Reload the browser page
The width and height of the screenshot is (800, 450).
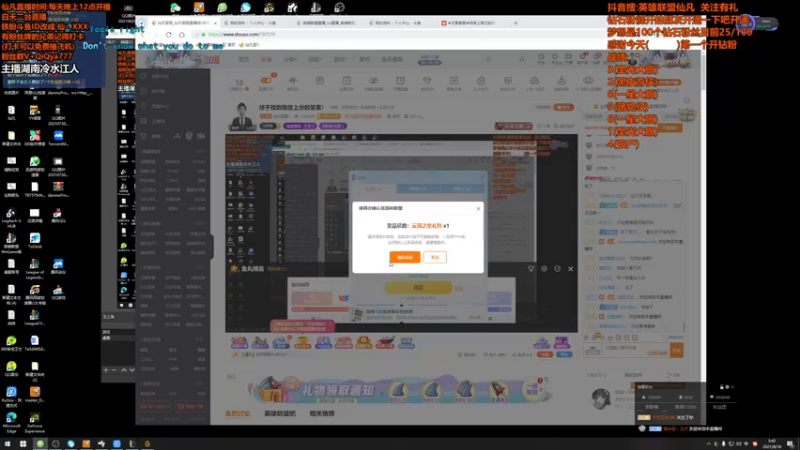(x=168, y=35)
